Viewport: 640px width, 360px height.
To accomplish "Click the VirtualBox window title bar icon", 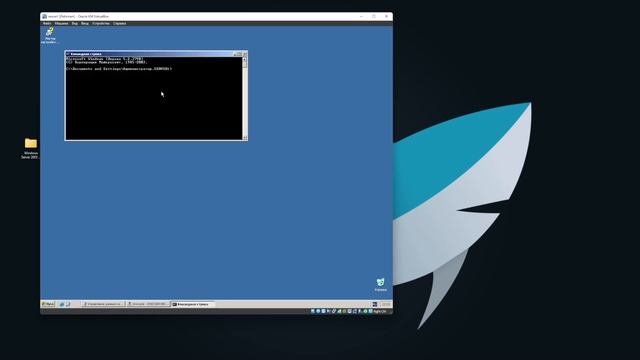I will tap(44, 16).
